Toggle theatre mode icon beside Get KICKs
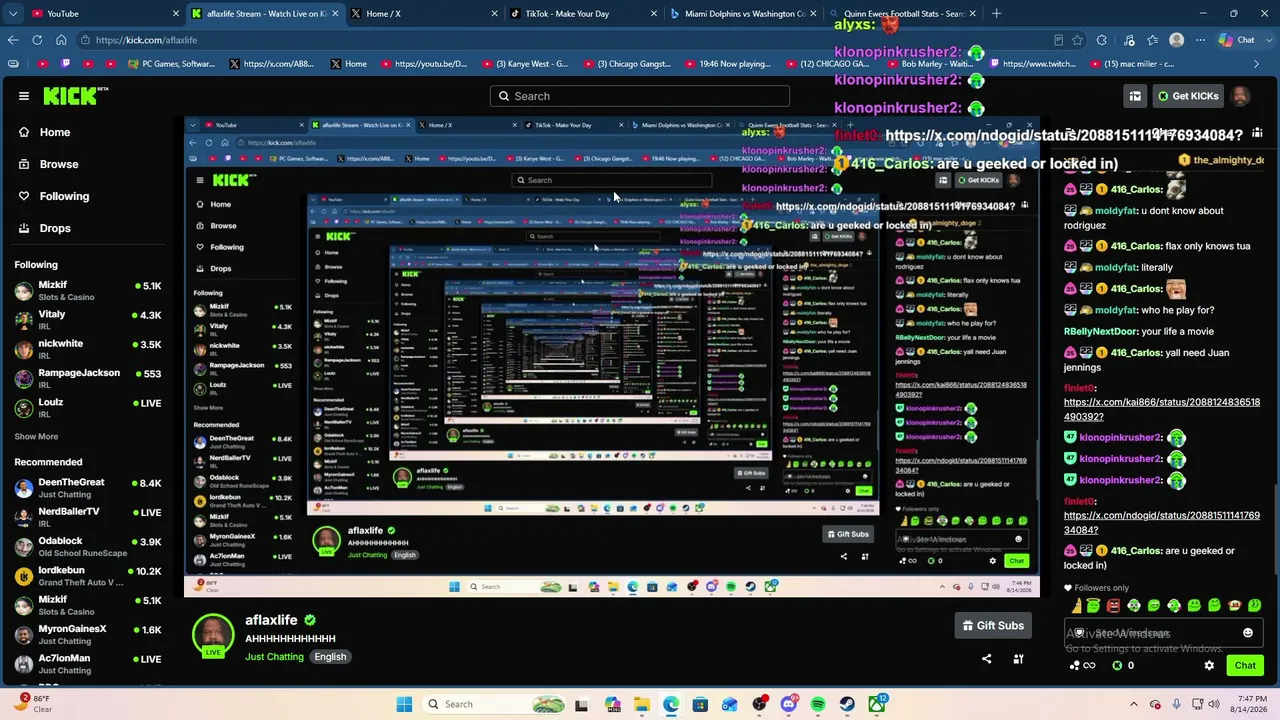The width and height of the screenshot is (1280, 720). 1135,96
